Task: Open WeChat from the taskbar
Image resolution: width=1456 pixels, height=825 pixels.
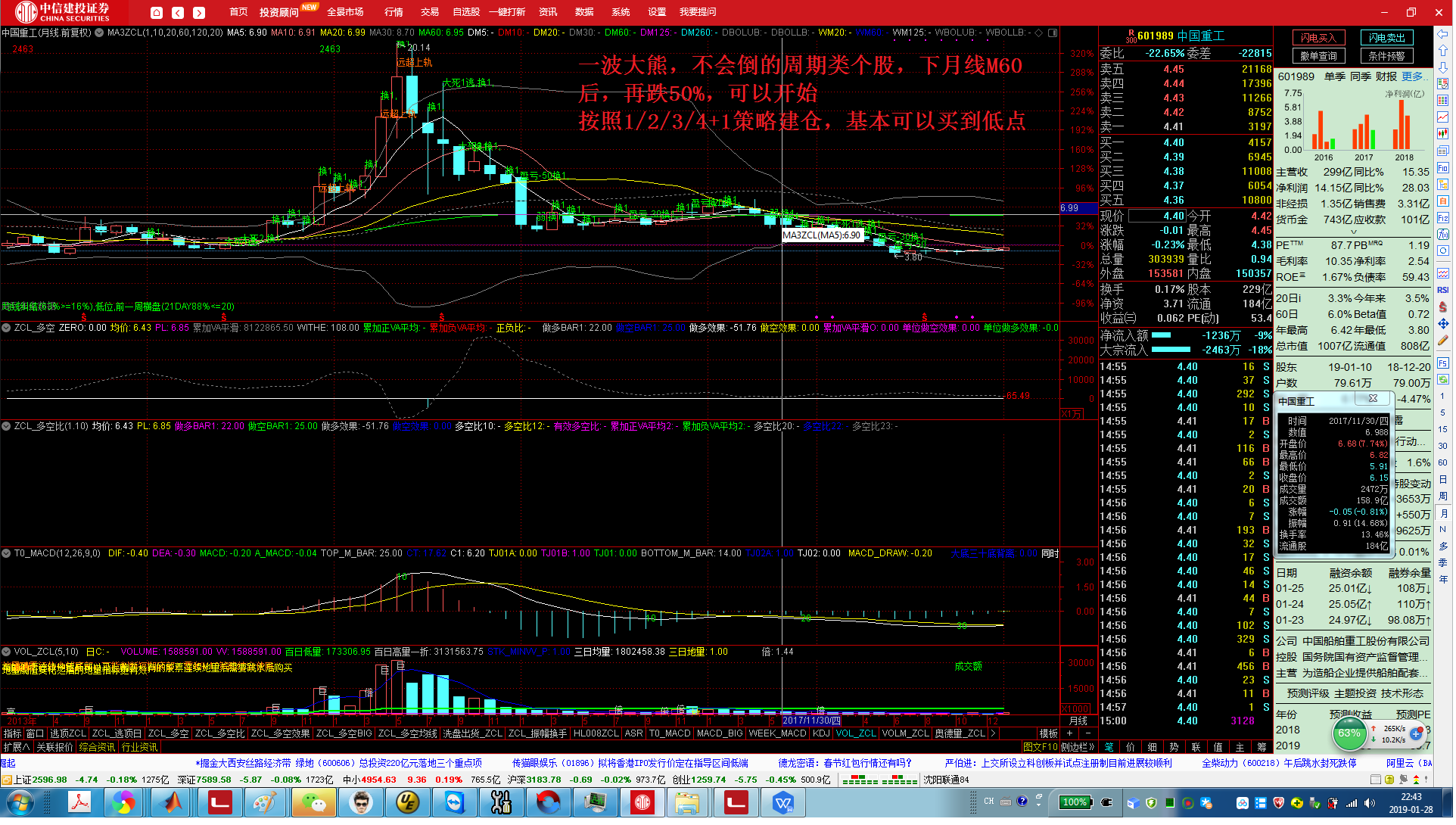Action: (314, 804)
